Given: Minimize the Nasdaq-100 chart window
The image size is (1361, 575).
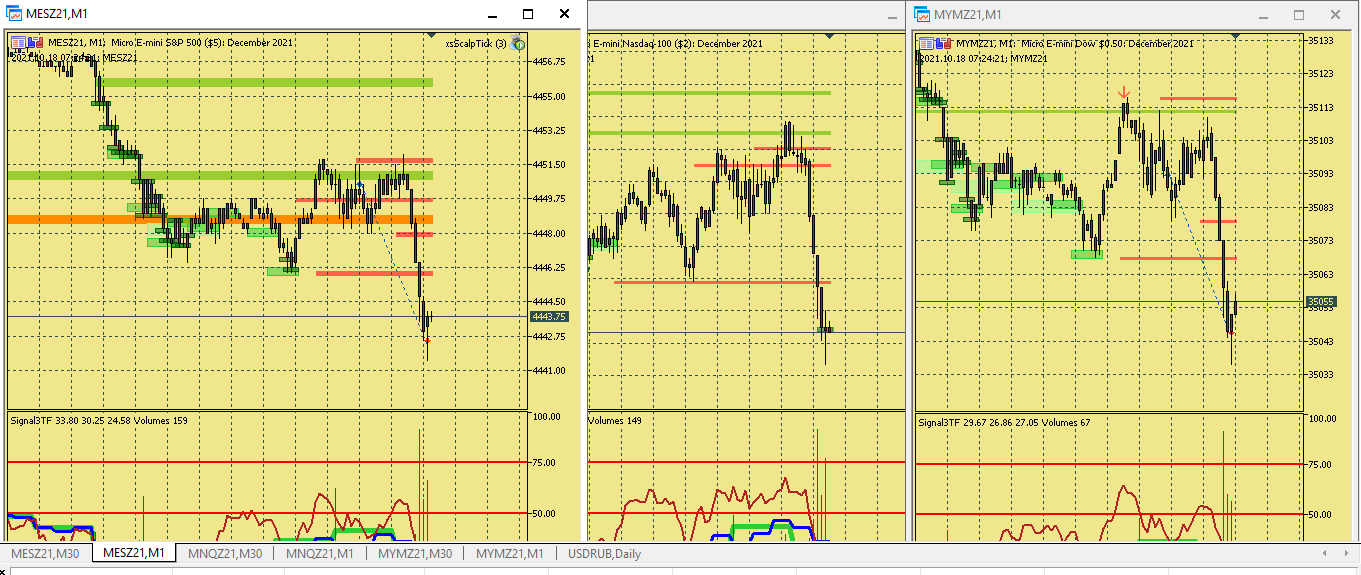Looking at the screenshot, I should tap(893, 15).
